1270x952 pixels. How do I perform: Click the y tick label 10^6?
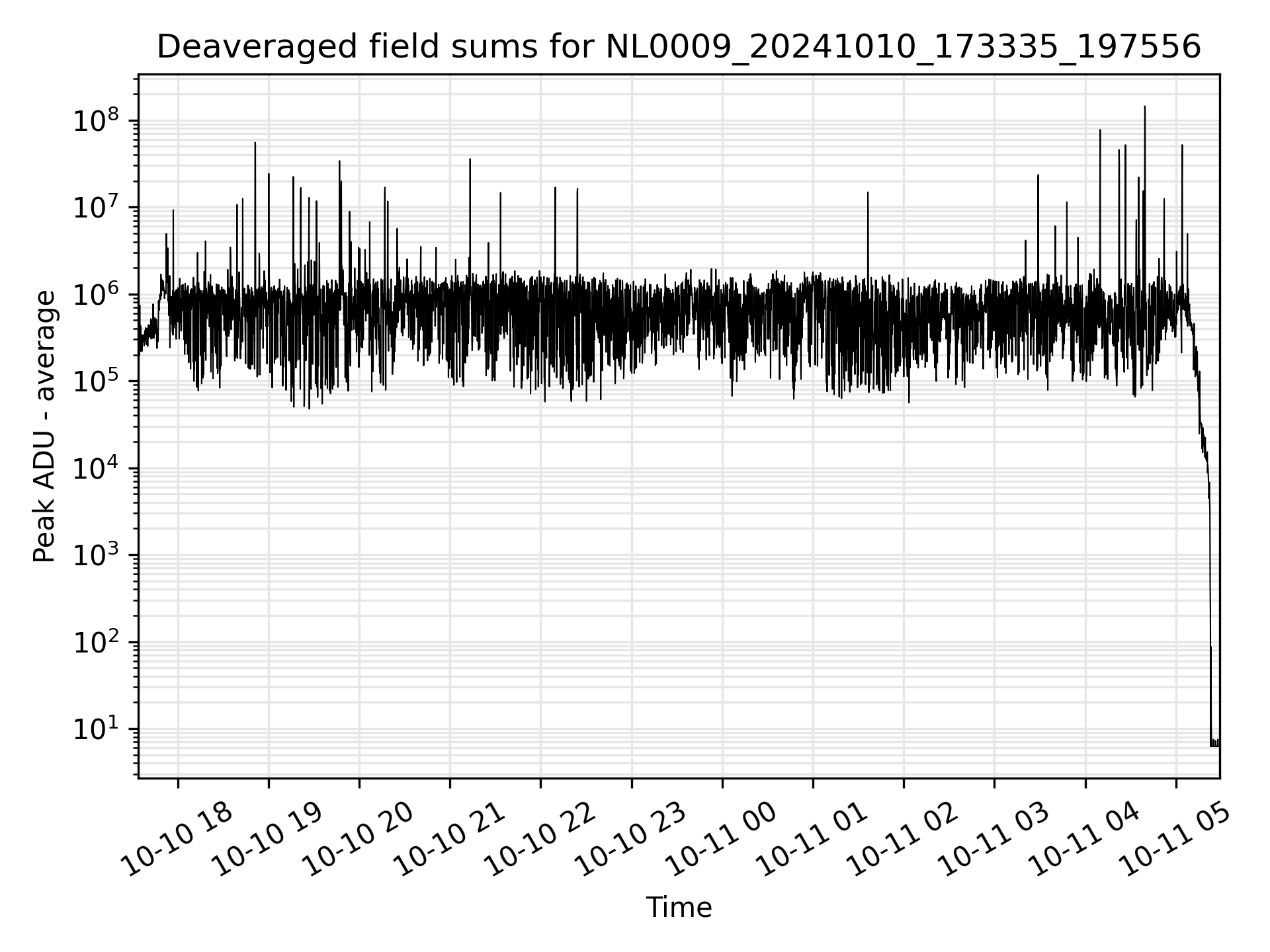(97, 294)
